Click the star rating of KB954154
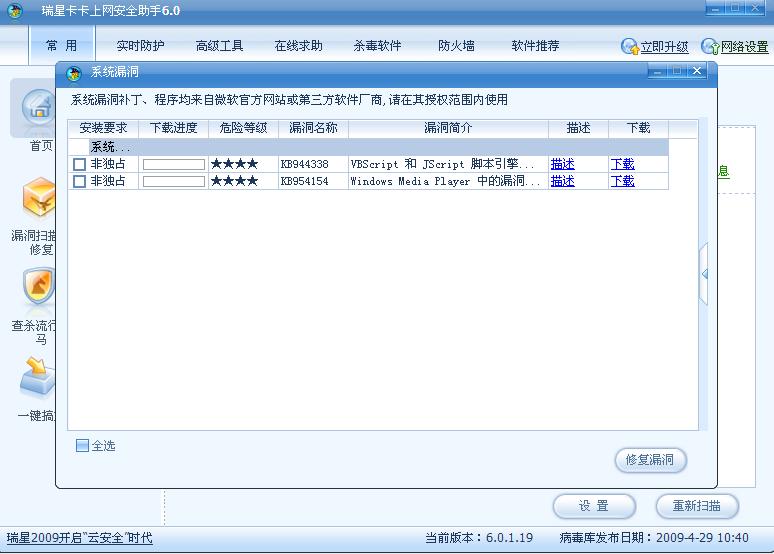Viewport: 774px width, 554px height. point(234,181)
